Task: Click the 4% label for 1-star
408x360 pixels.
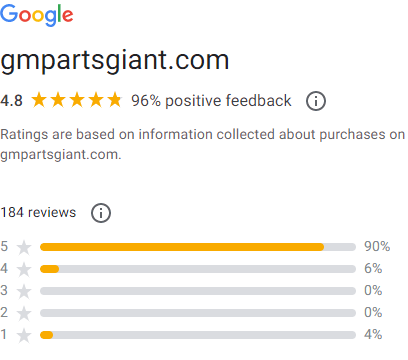Action: tap(373, 334)
